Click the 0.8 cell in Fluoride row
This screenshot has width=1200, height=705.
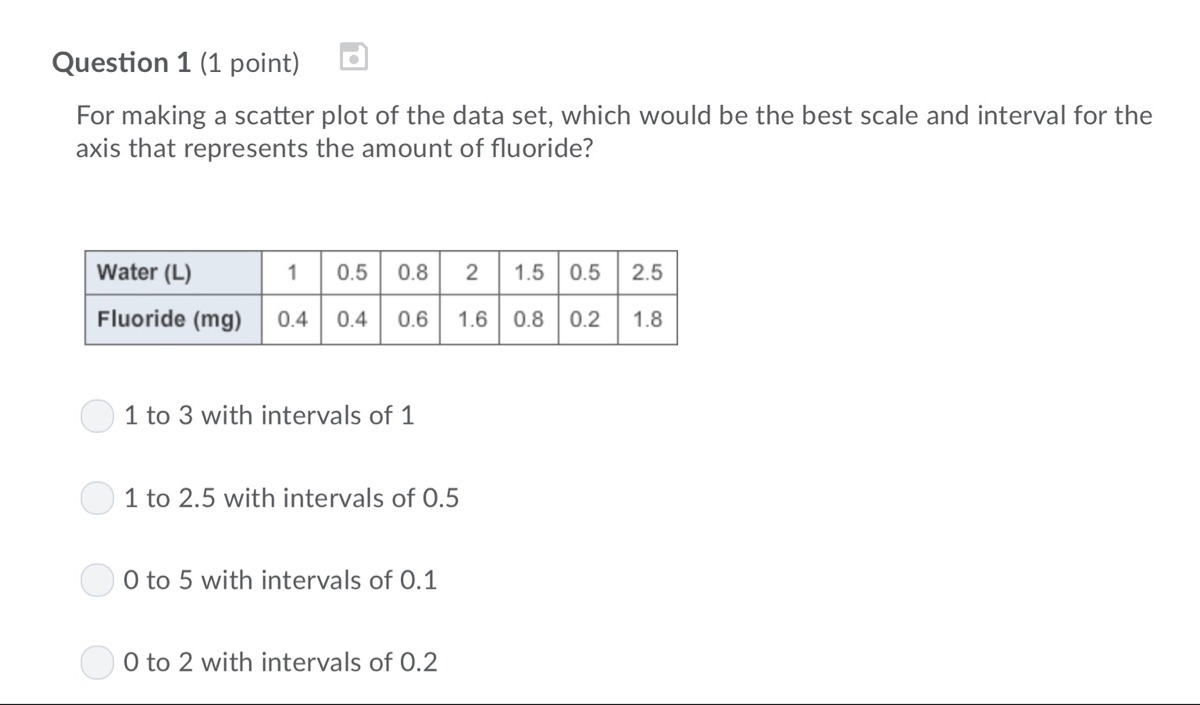[529, 320]
